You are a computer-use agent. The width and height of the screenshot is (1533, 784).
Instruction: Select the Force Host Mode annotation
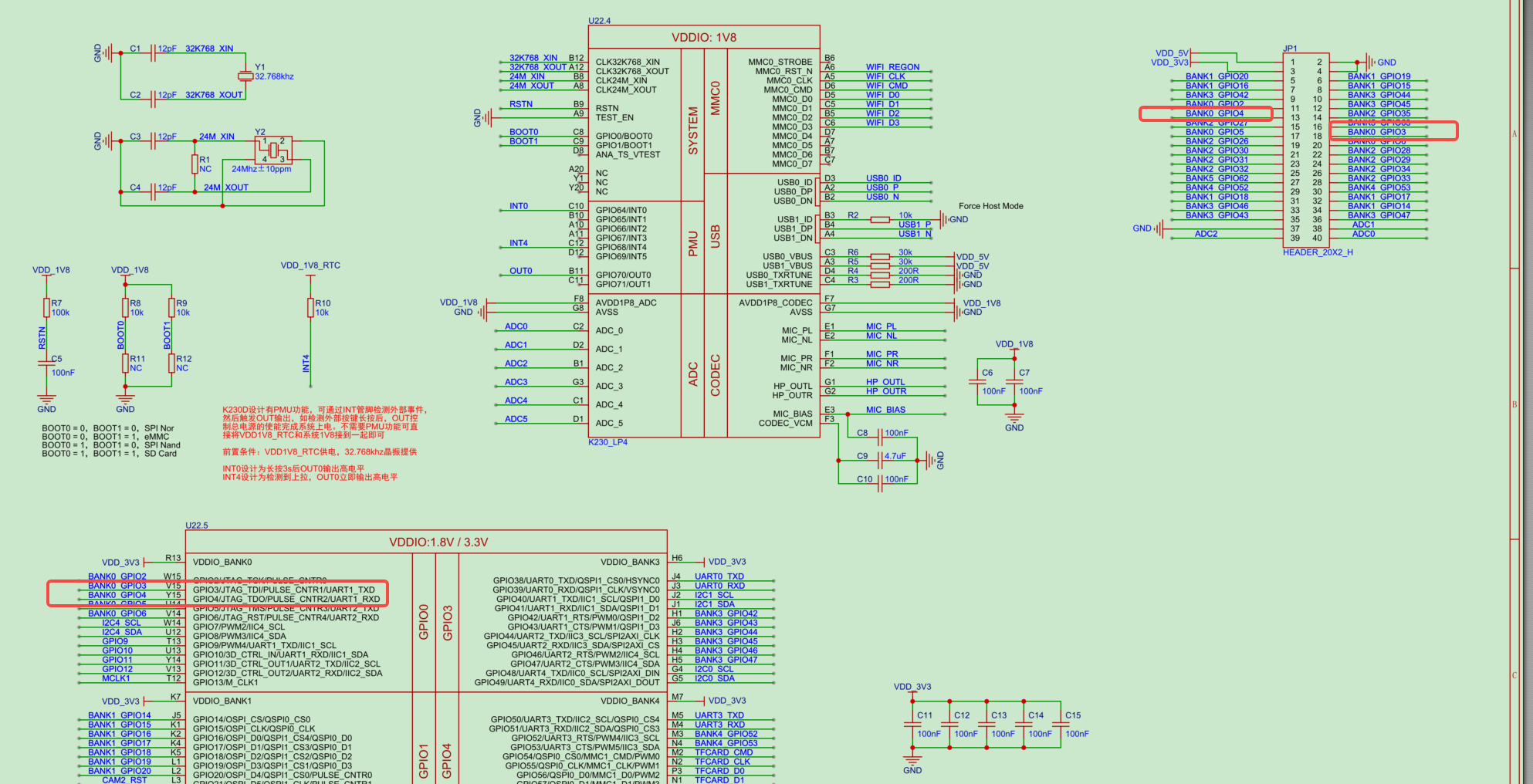click(990, 206)
